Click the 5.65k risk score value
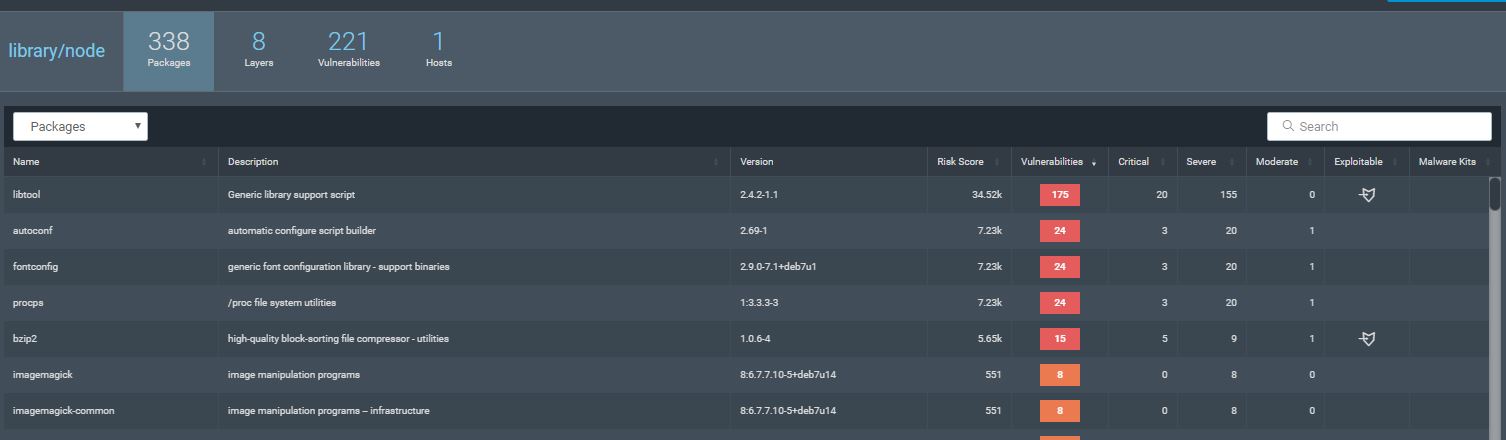This screenshot has height=440, width=1506. (989, 339)
